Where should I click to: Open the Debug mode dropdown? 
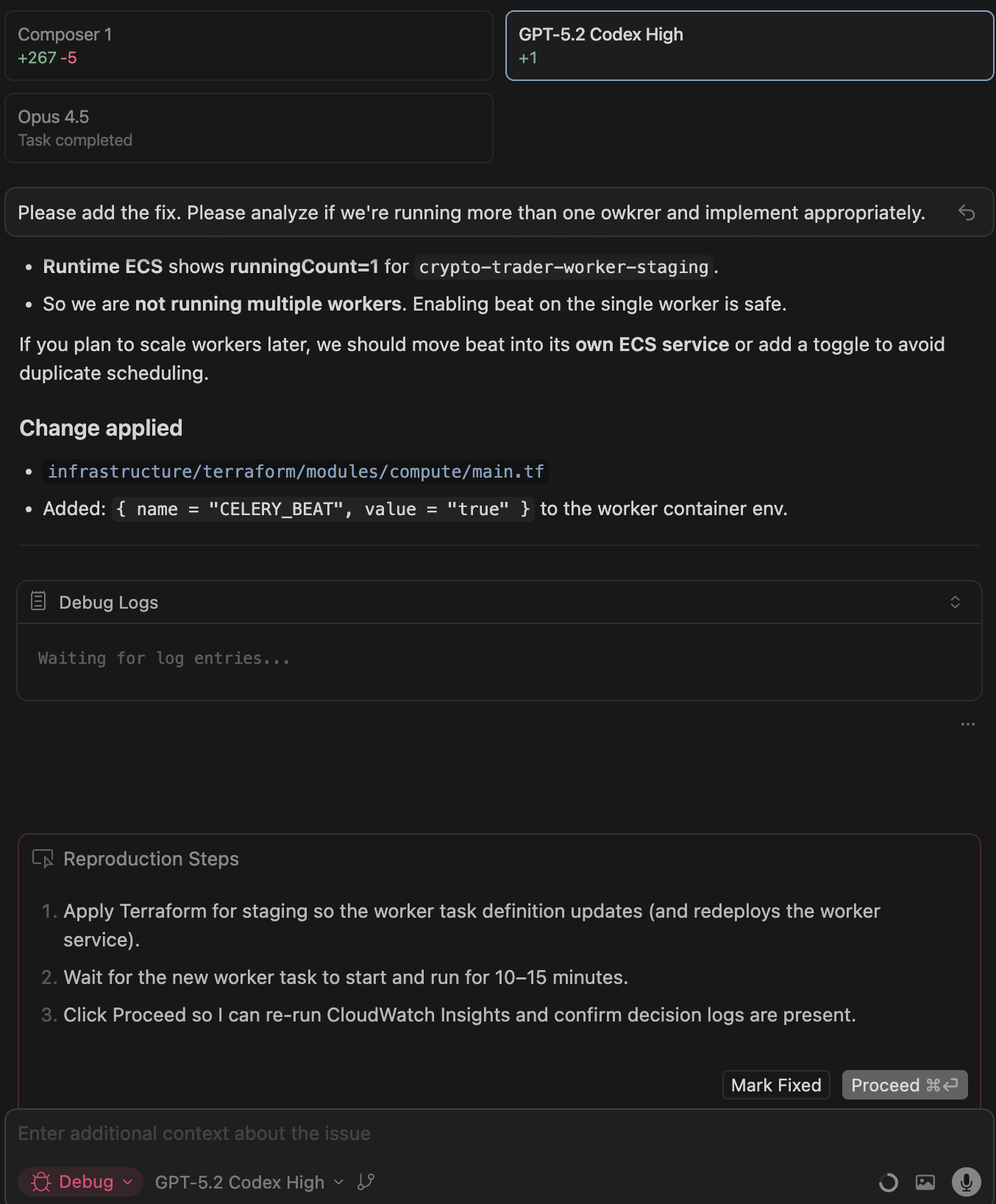80,1182
